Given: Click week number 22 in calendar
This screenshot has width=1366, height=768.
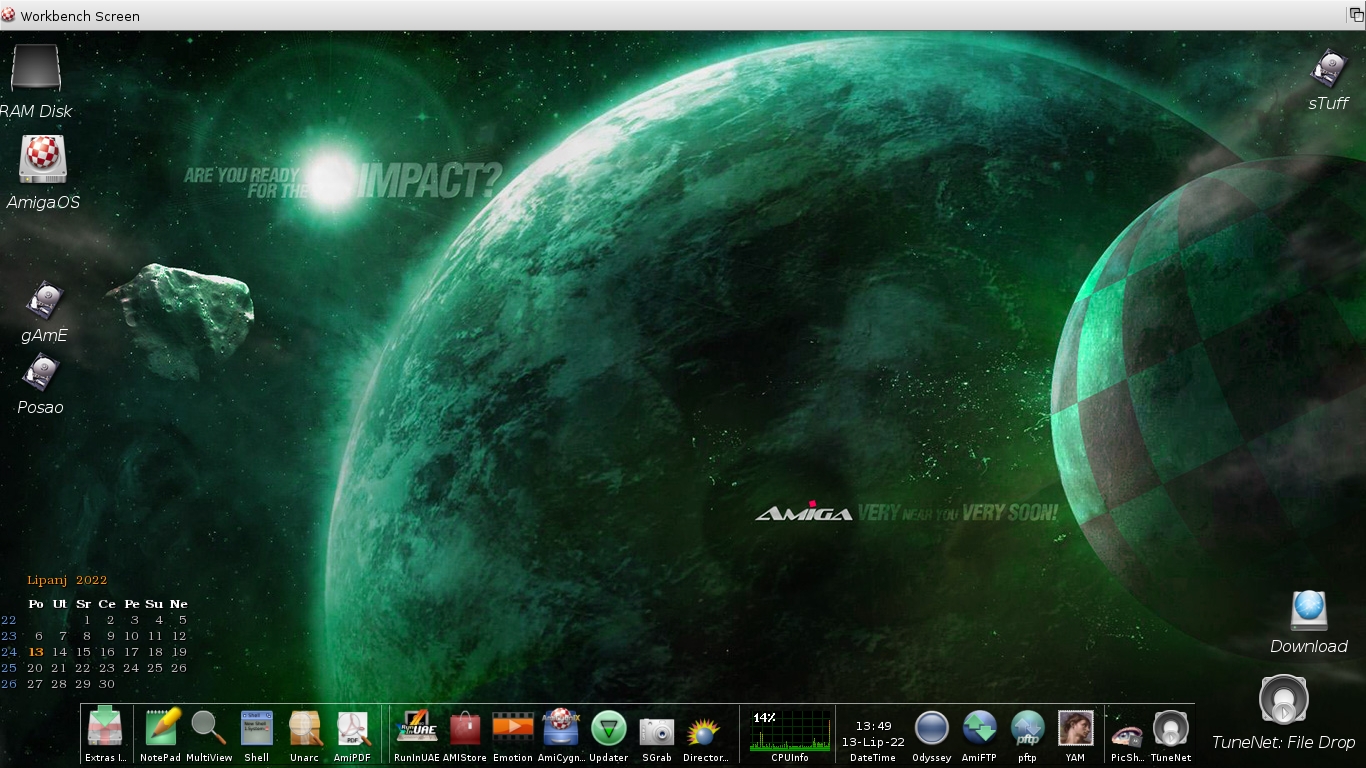Looking at the screenshot, I should [x=9, y=620].
